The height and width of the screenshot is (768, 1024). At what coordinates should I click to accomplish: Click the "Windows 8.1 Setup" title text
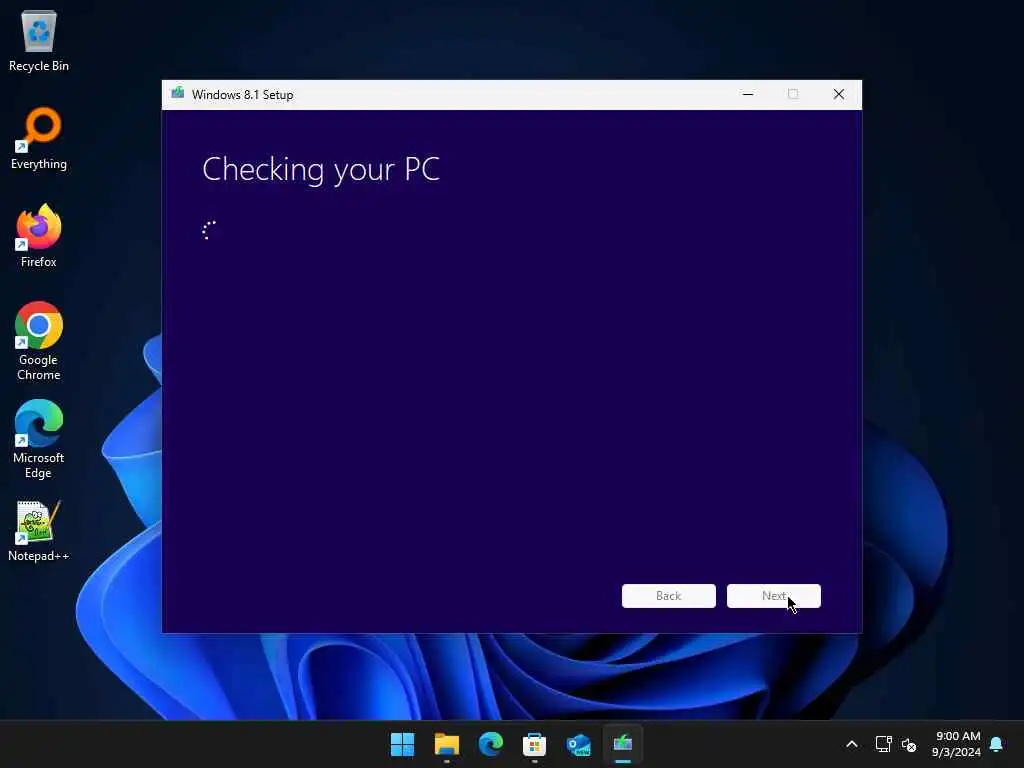point(242,95)
